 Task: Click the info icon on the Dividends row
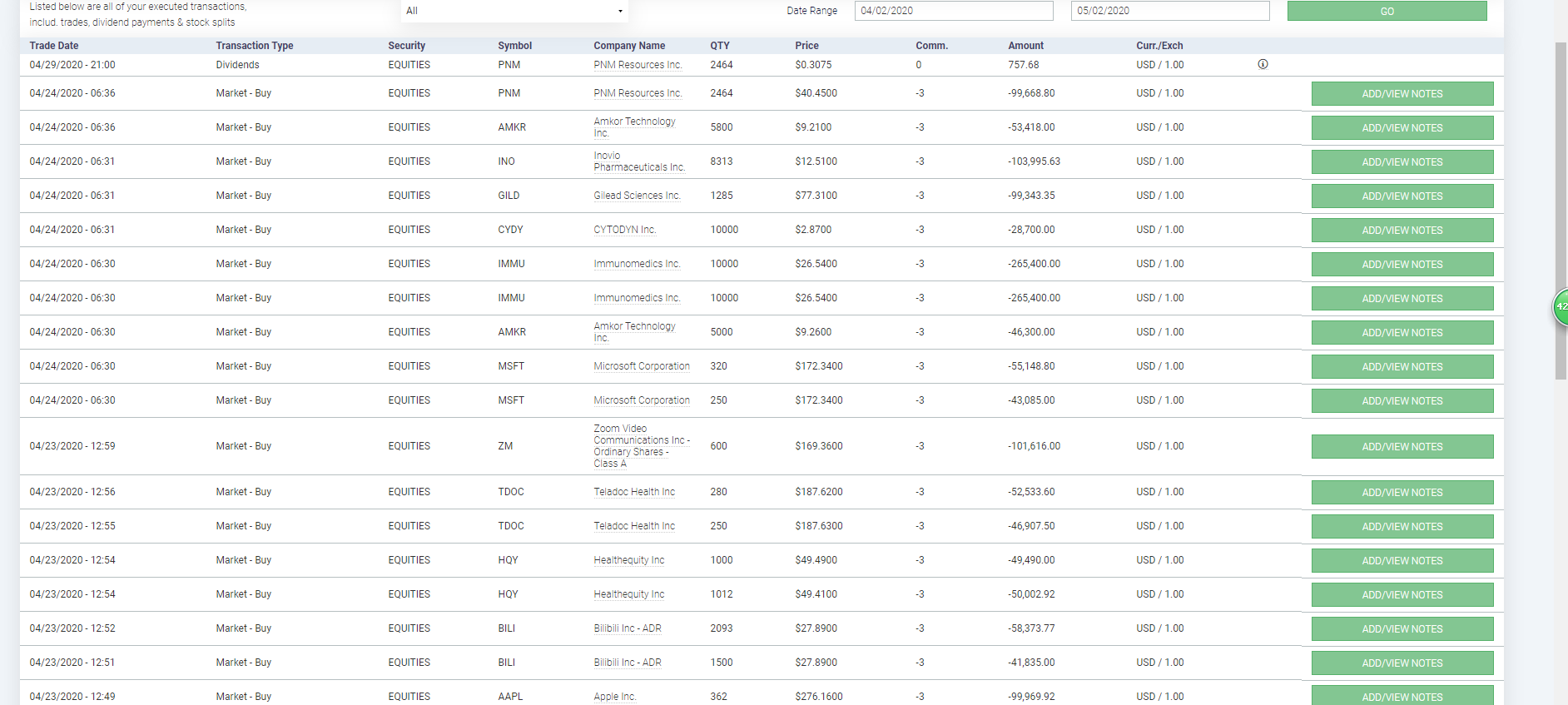pos(1263,64)
